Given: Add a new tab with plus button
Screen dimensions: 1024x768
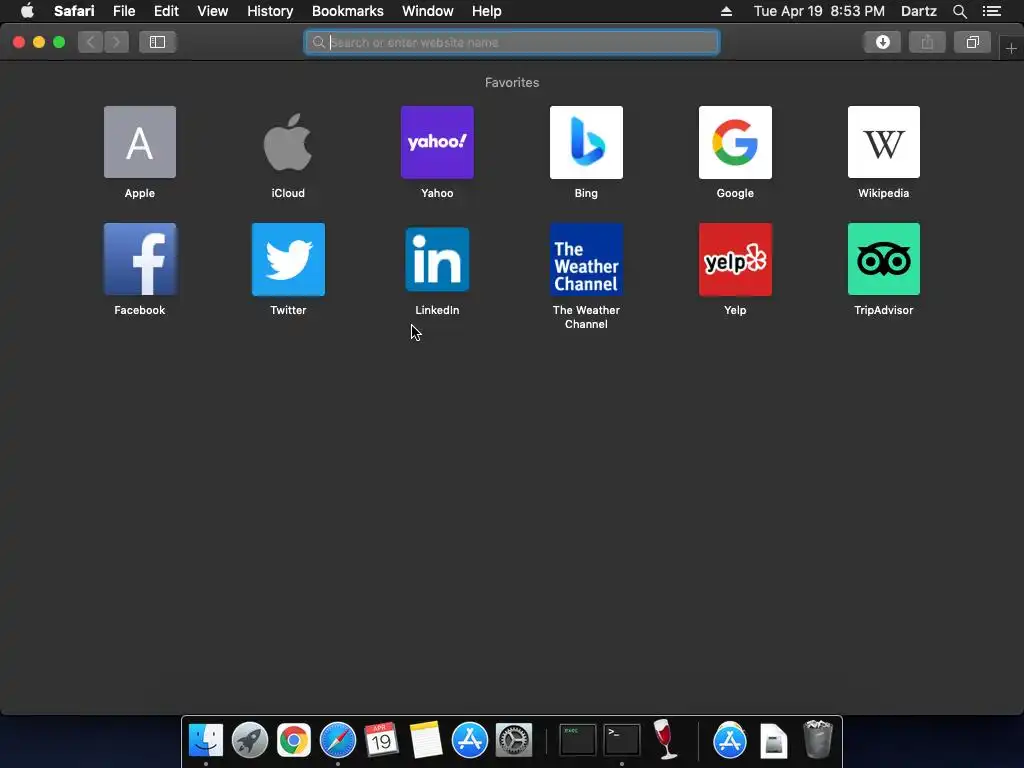Looking at the screenshot, I should click(1011, 48).
